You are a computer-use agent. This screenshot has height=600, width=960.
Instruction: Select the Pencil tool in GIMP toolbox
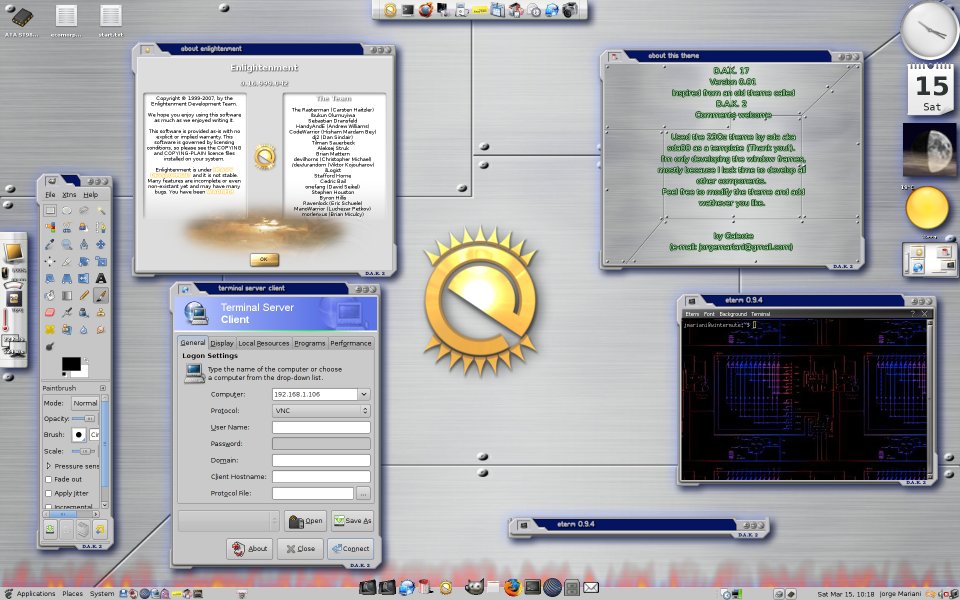coord(84,295)
